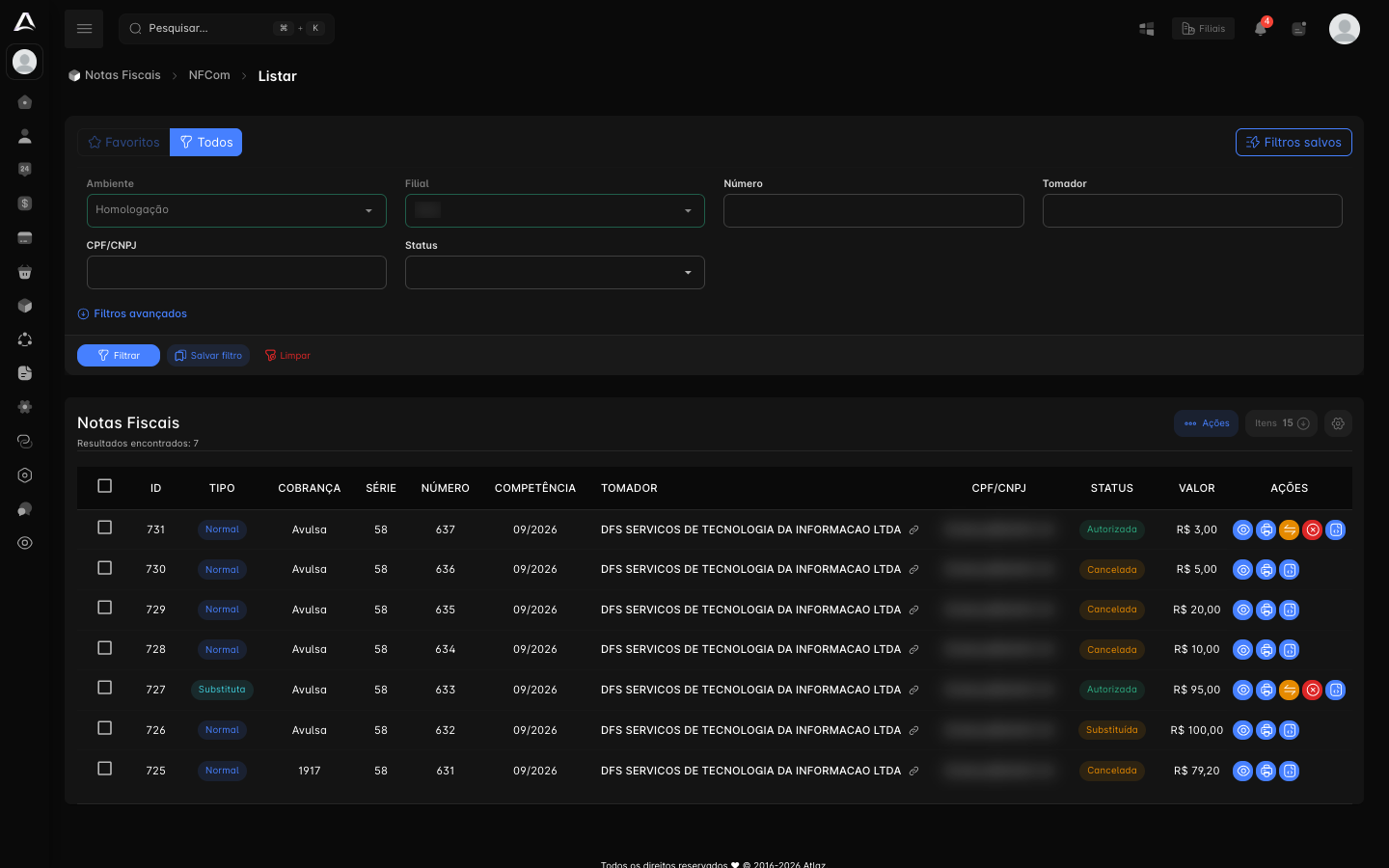Click the Pesquisar search box
The height and width of the screenshot is (868, 1389).
227,29
